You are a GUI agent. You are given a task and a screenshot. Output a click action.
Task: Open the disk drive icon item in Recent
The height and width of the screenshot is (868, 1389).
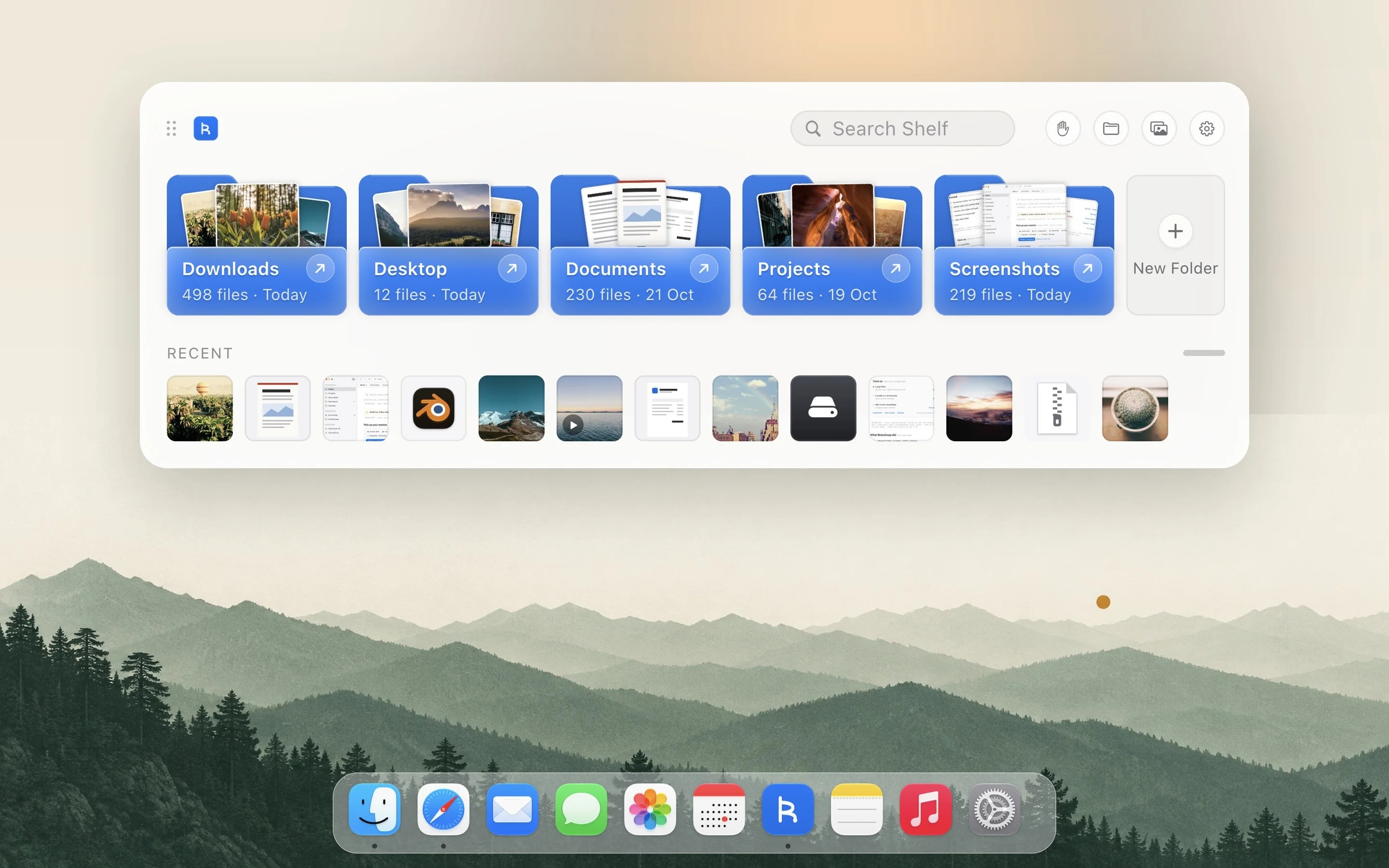tap(823, 408)
